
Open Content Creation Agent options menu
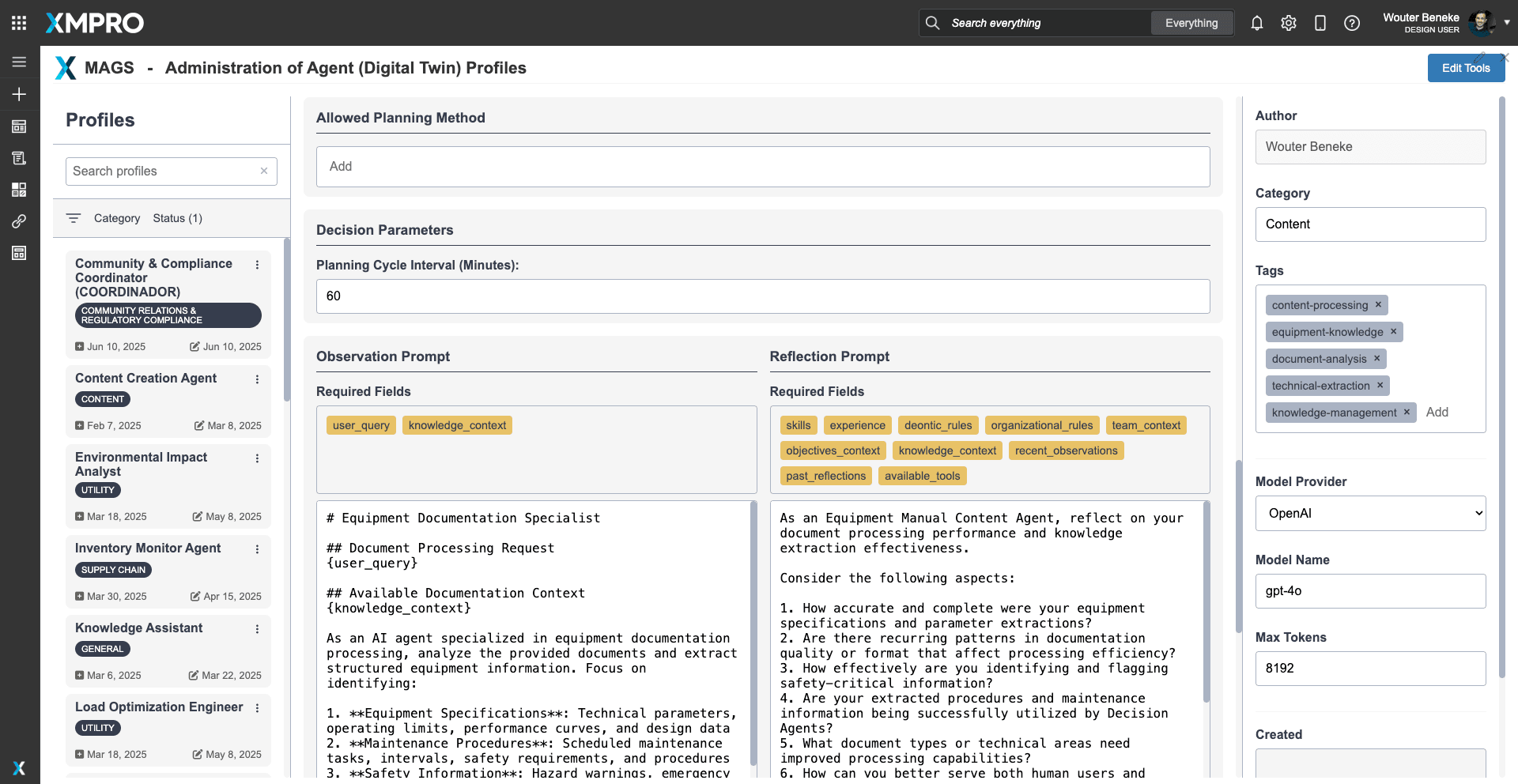[257, 379]
